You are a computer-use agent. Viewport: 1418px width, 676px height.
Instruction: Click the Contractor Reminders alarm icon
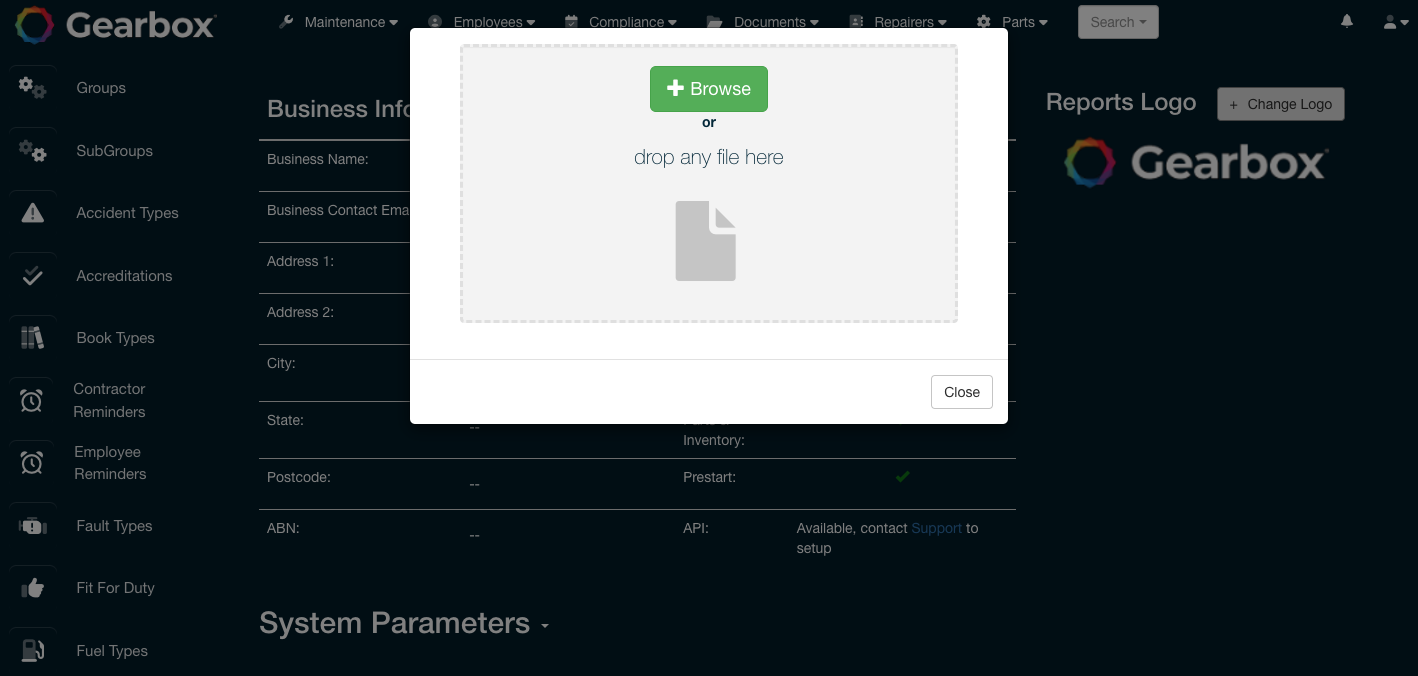(x=32, y=400)
